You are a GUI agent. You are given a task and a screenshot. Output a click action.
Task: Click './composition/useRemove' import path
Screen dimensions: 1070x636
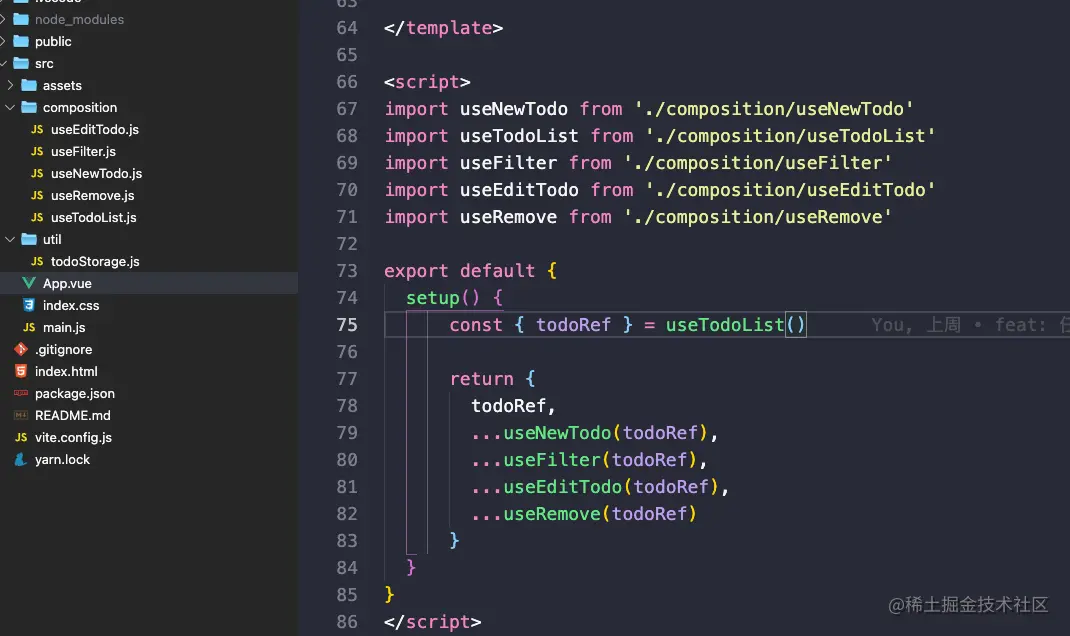[757, 217]
